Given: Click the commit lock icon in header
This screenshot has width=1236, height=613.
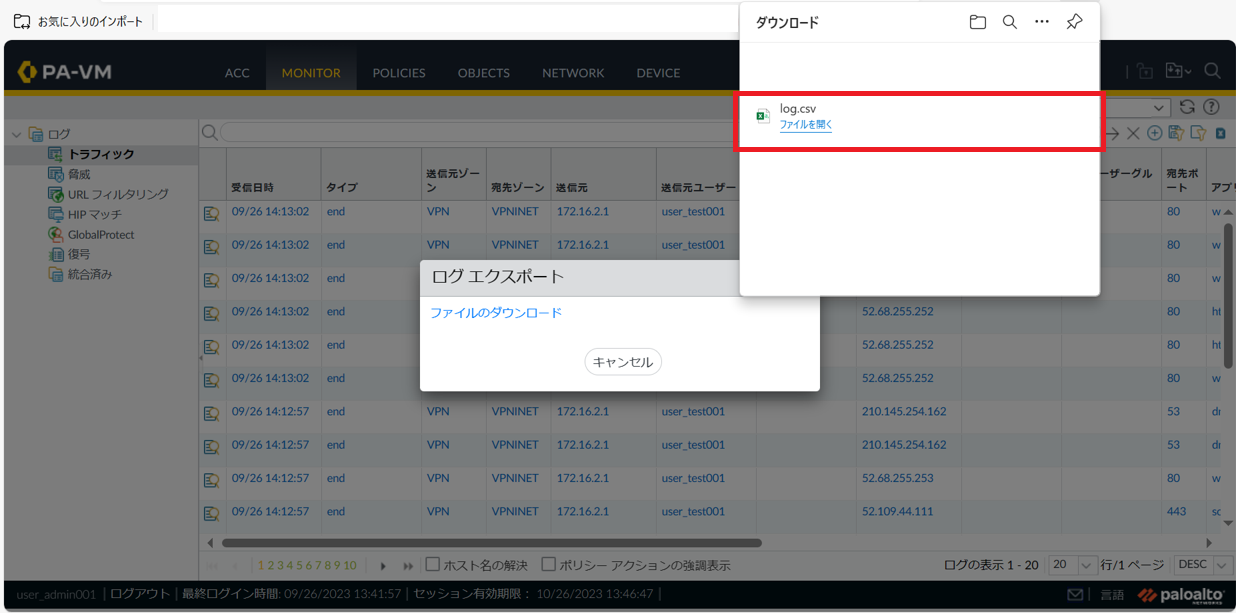Looking at the screenshot, I should [1145, 72].
